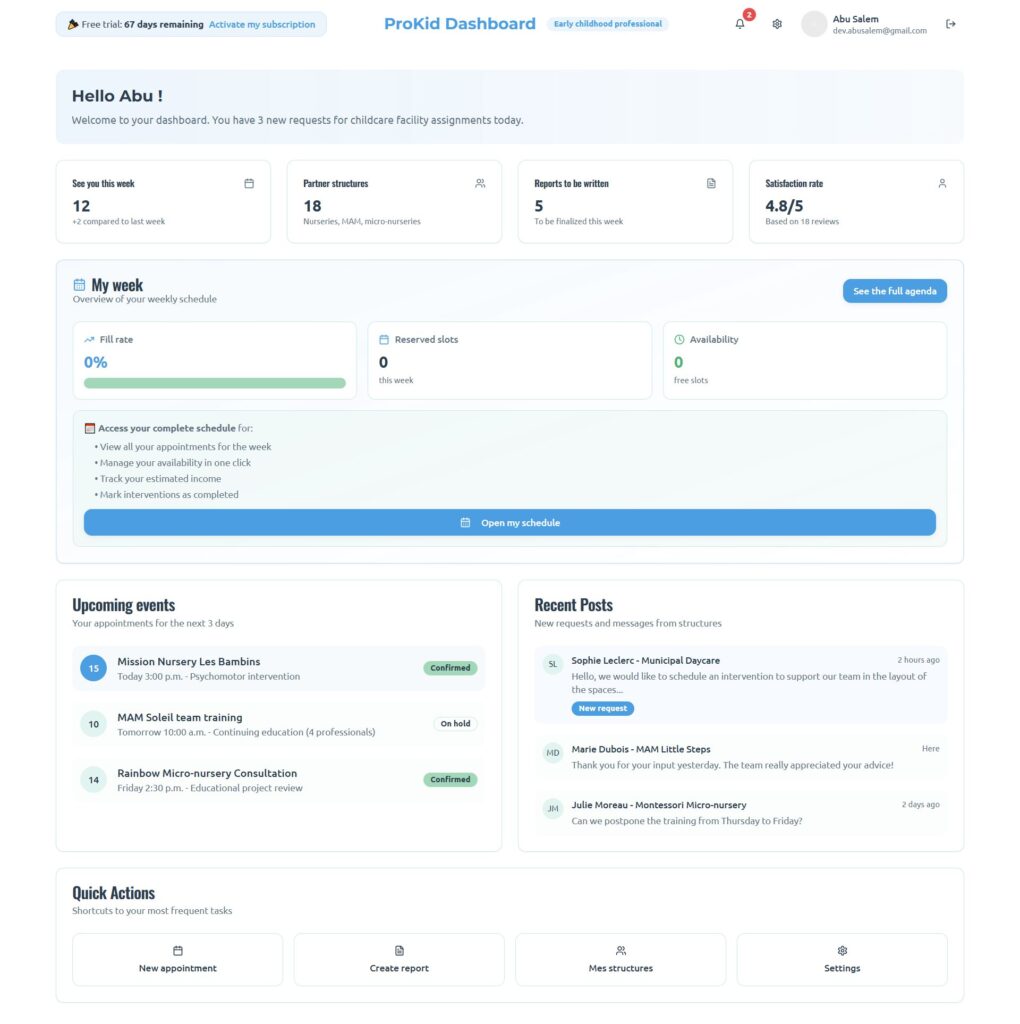Click people icon in Partner structures card
Viewport: 1020px width, 1024px height.
480,183
